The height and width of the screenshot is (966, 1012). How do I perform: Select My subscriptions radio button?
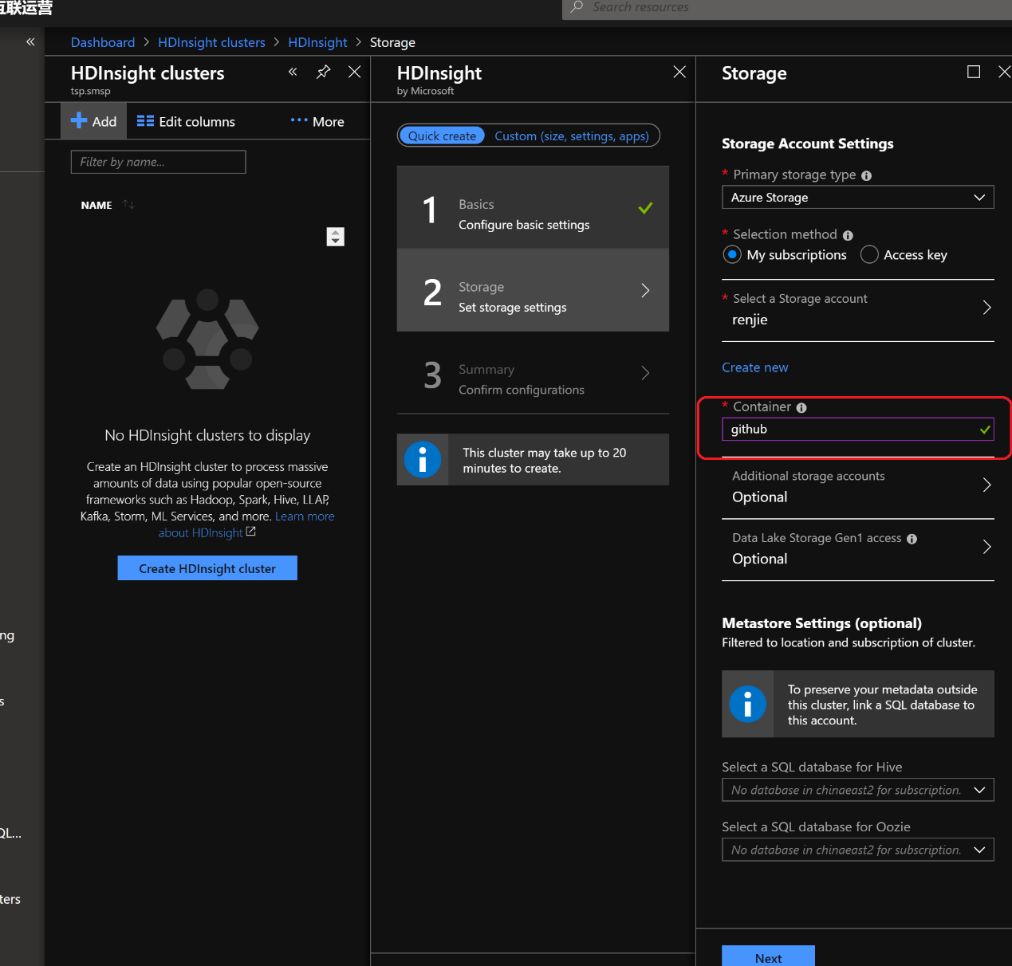click(x=732, y=255)
